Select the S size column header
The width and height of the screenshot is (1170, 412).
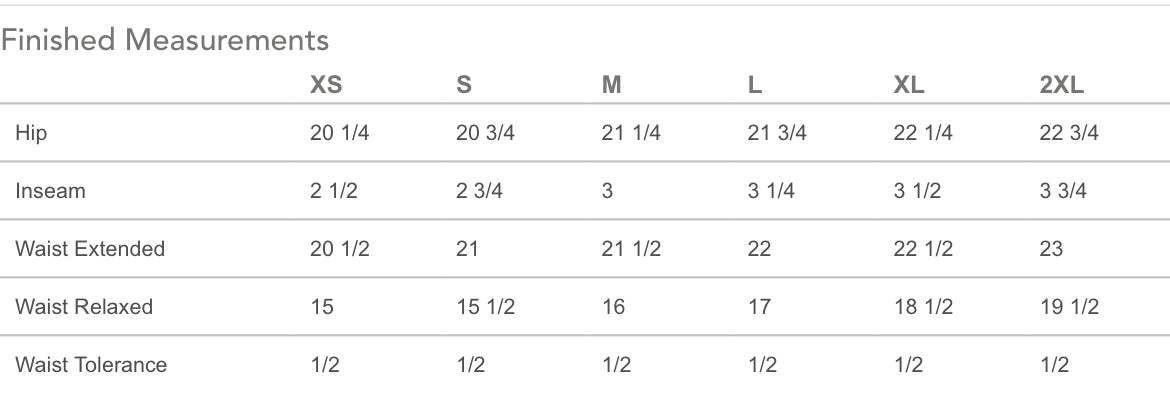coord(464,86)
